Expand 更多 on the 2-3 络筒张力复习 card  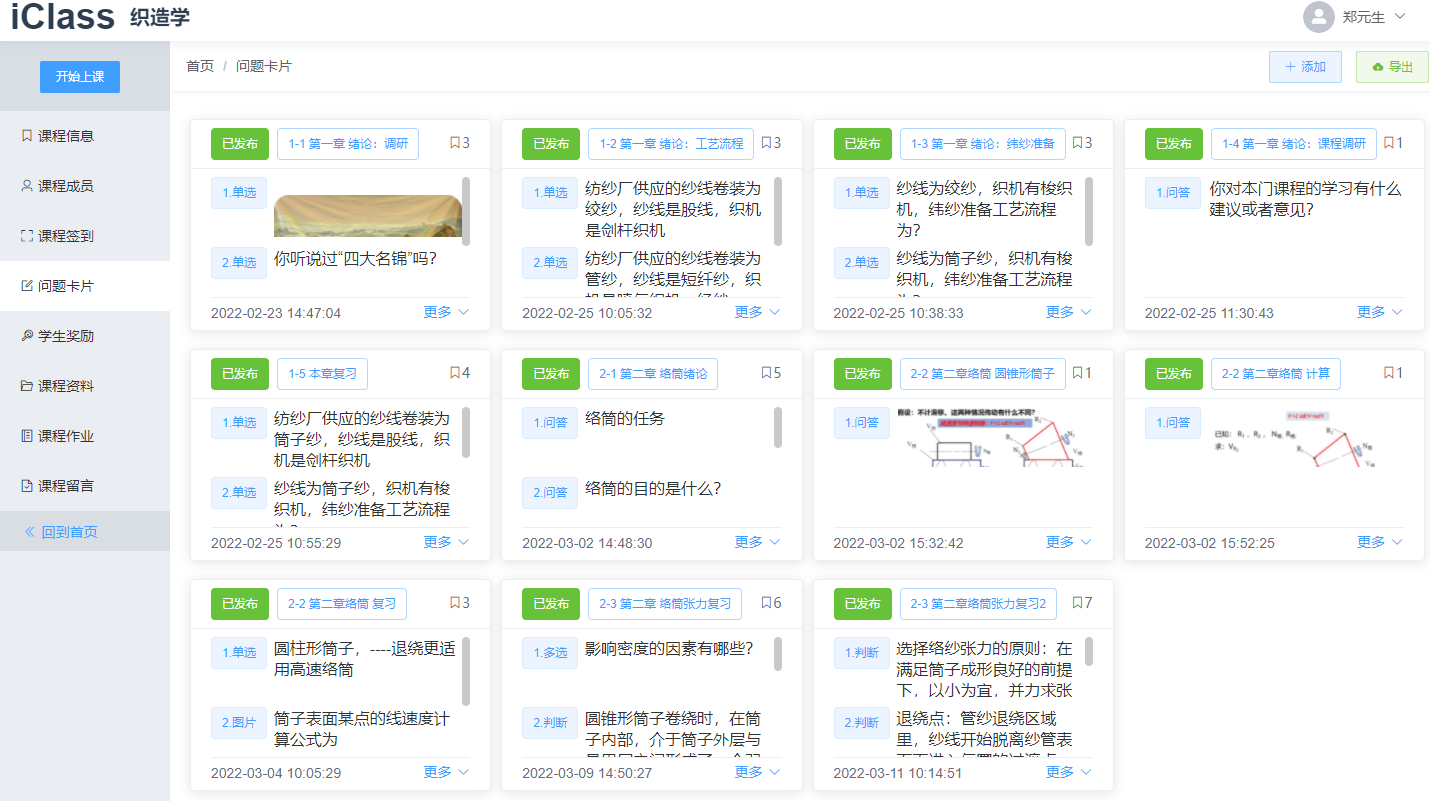tap(756, 772)
